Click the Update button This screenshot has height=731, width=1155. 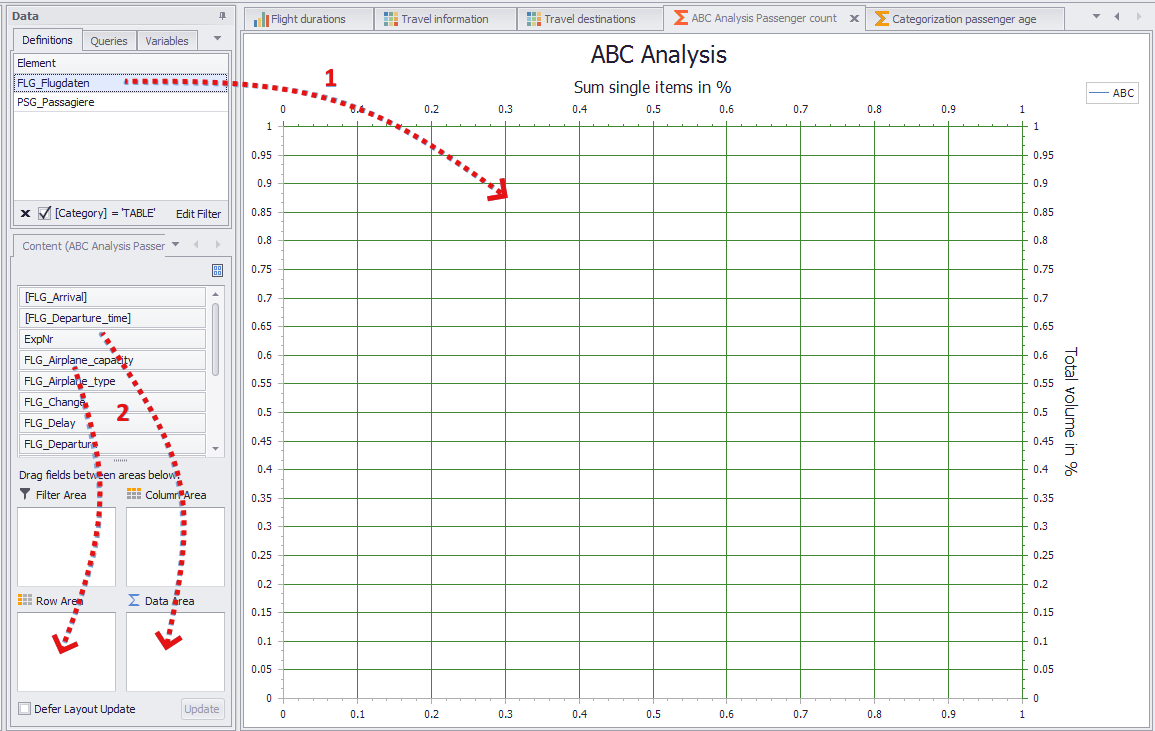tap(202, 709)
